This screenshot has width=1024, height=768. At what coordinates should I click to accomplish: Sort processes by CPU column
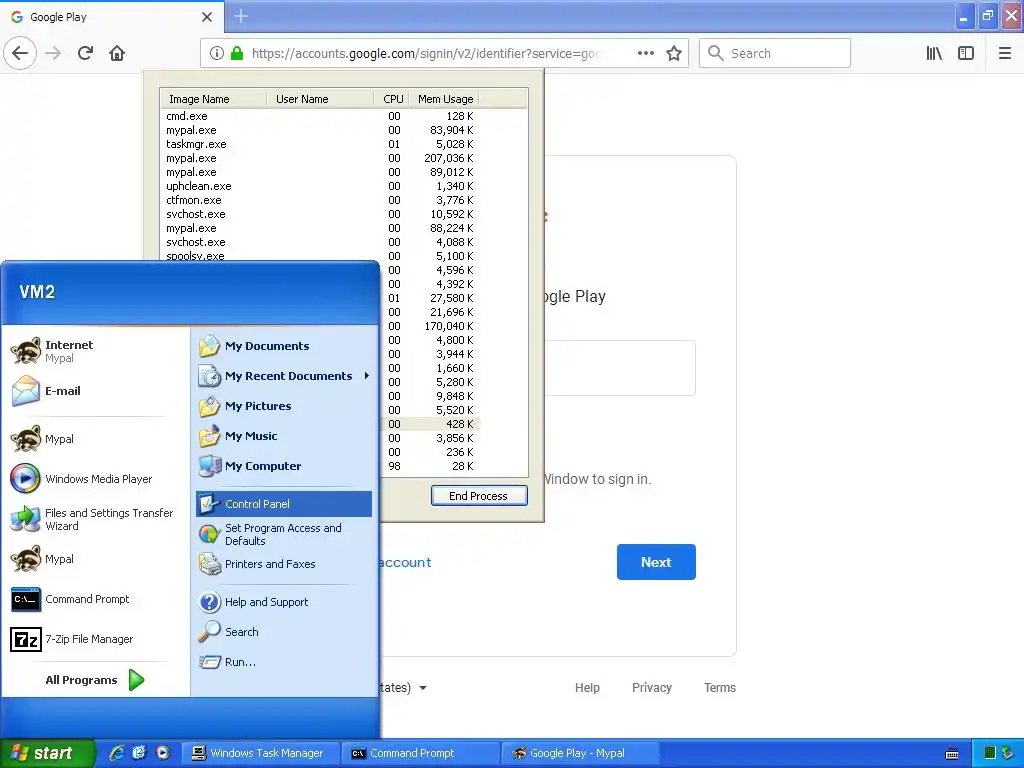(x=392, y=99)
